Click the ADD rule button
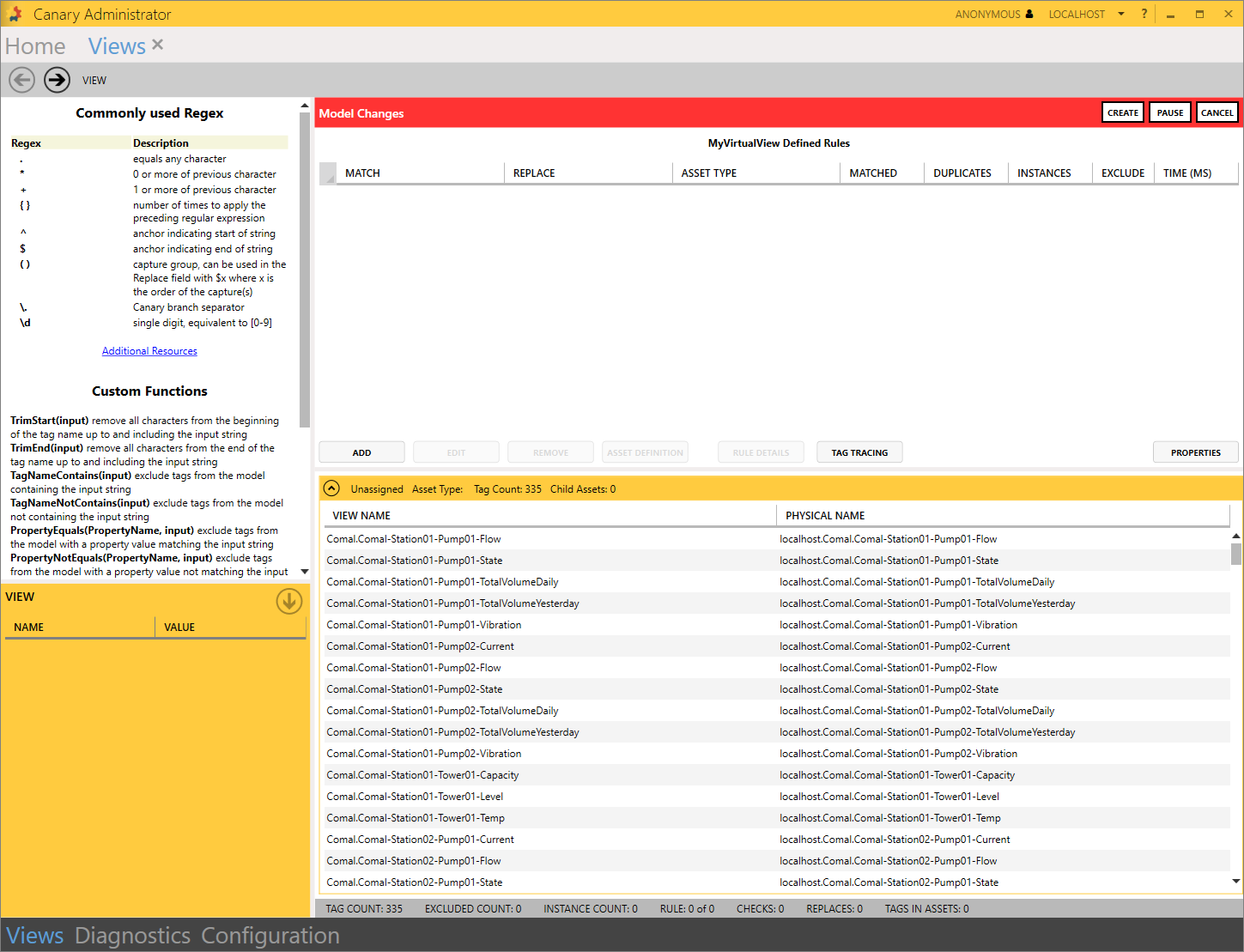Screen dimensions: 1244x952 [x=361, y=452]
